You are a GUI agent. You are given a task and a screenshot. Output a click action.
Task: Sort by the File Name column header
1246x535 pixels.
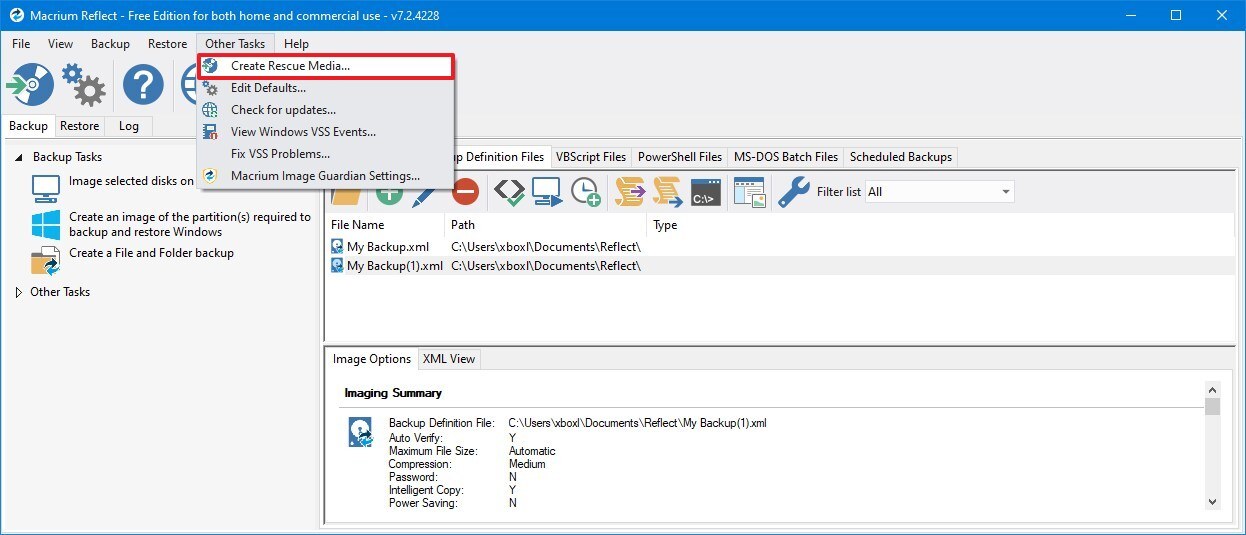point(385,225)
